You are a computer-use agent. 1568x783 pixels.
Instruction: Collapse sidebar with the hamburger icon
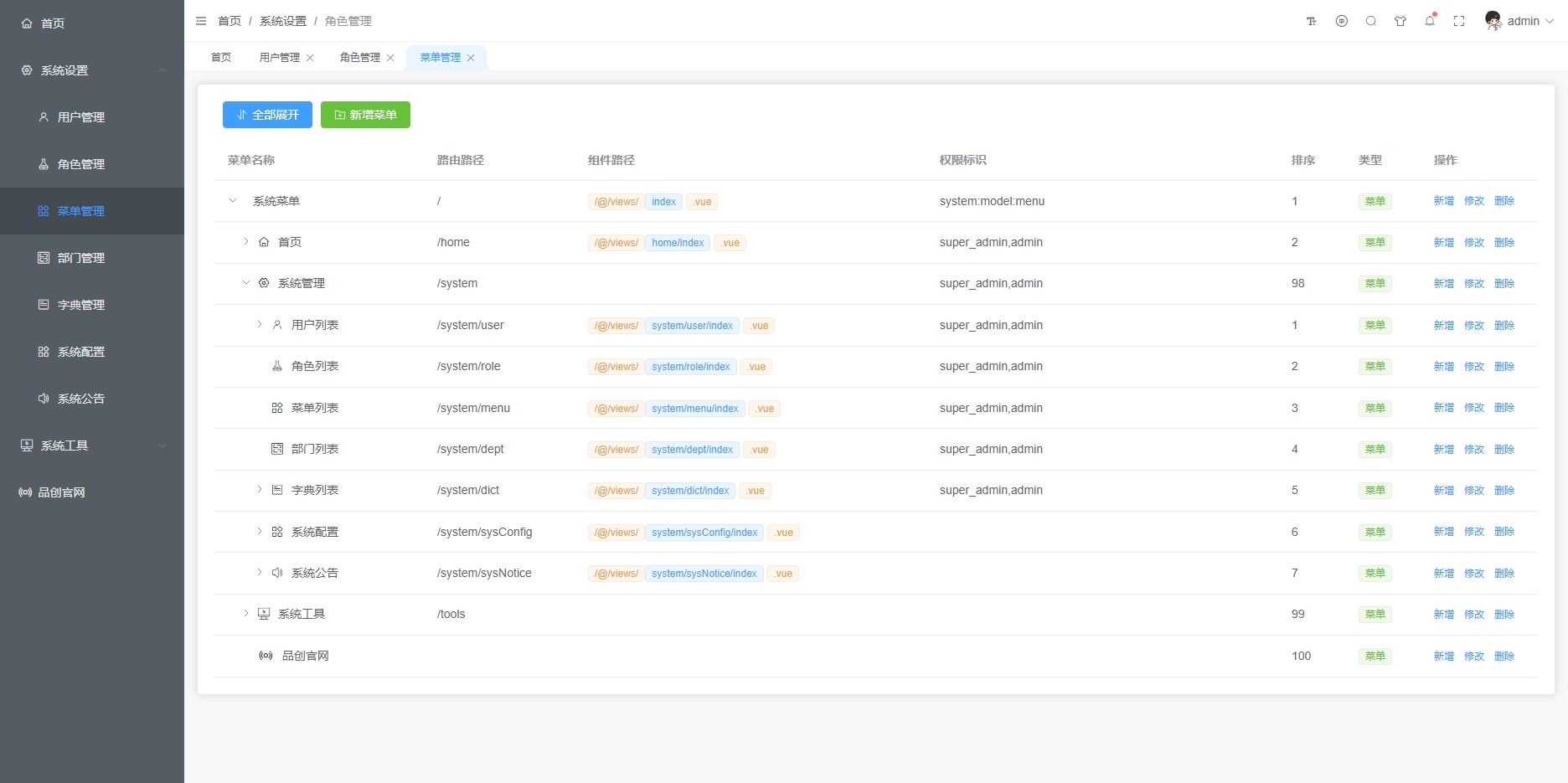201,21
